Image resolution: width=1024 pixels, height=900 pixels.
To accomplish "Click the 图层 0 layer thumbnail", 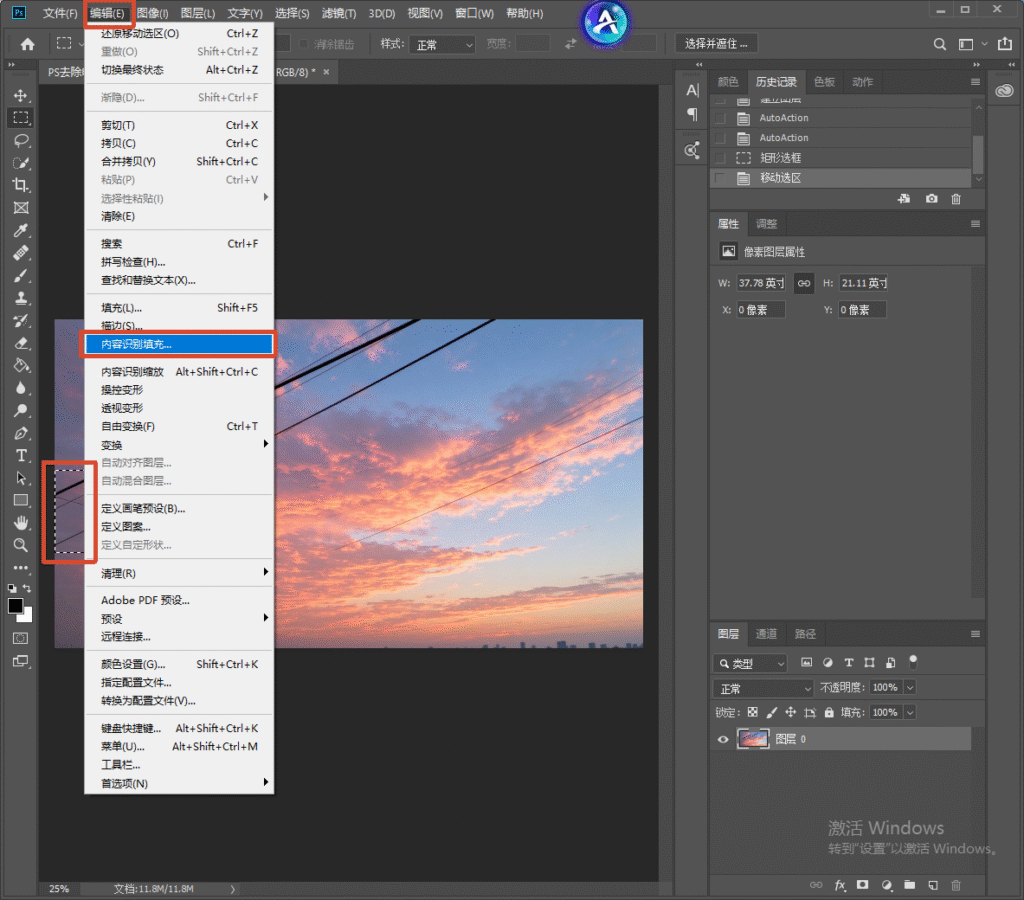I will pyautogui.click(x=753, y=739).
